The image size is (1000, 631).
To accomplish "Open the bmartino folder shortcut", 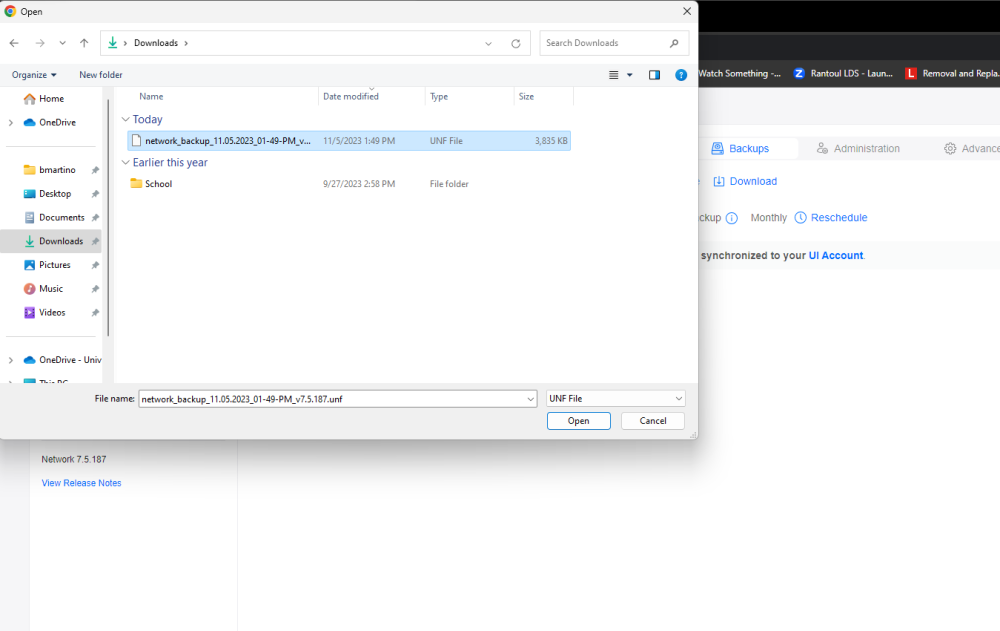I will [57, 170].
